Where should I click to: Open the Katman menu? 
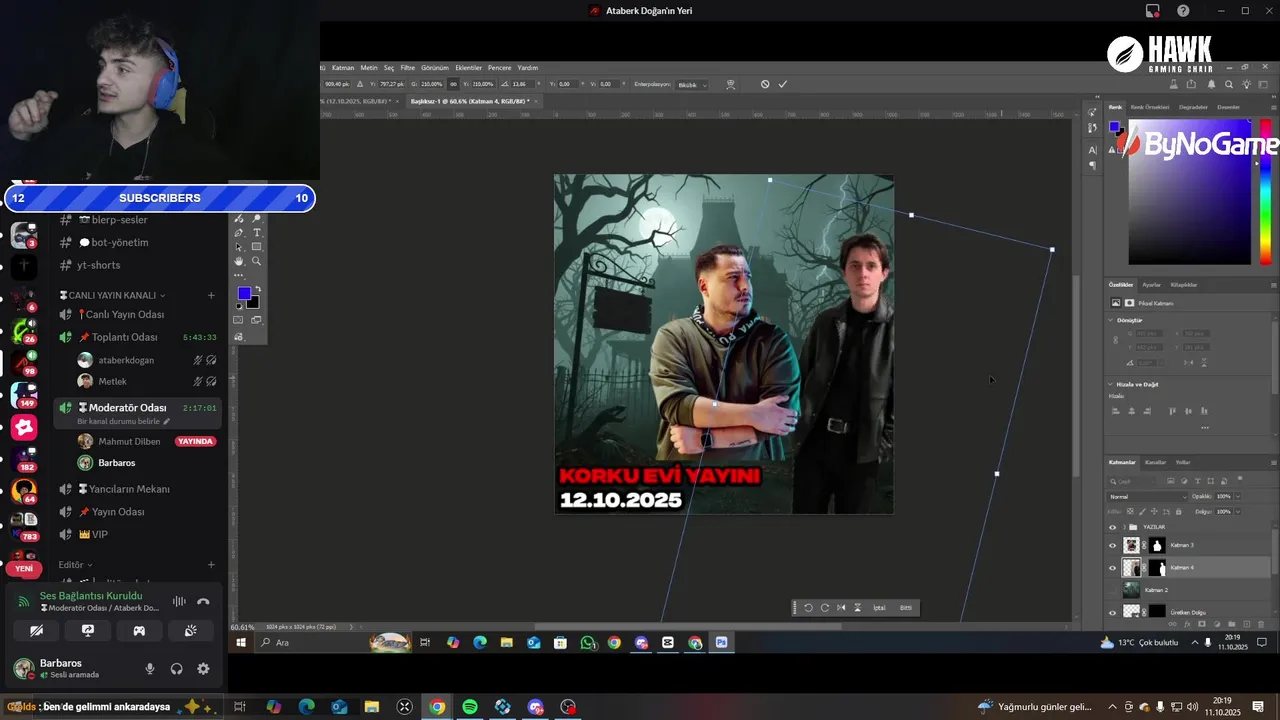click(x=343, y=68)
